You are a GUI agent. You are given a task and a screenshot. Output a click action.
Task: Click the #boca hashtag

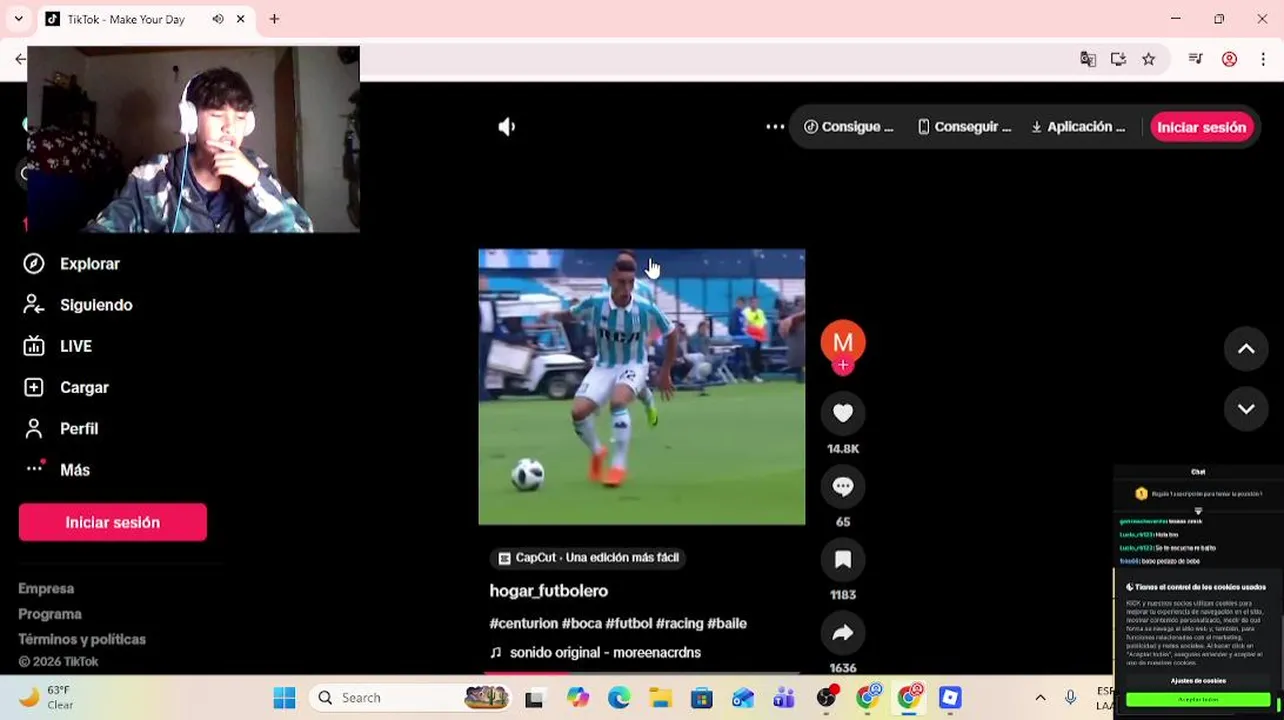click(581, 623)
